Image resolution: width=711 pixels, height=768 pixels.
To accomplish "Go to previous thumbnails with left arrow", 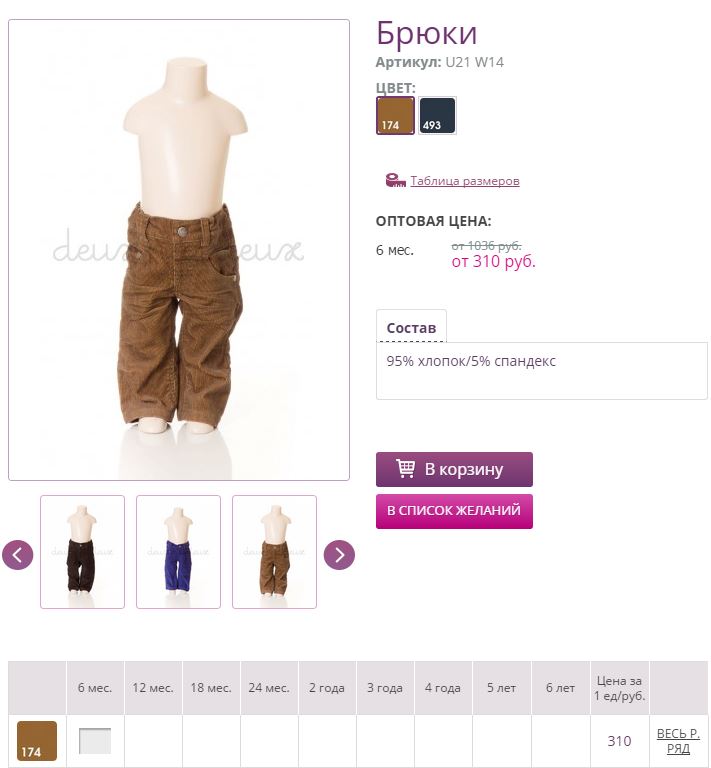I will 18,555.
